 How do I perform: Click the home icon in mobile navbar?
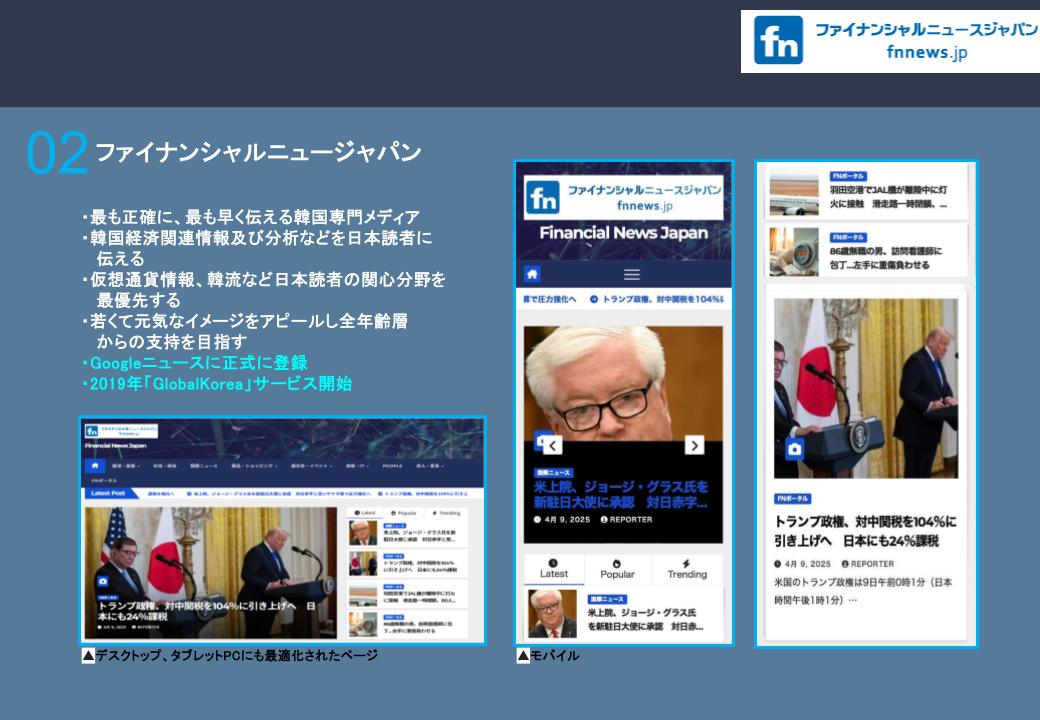point(532,274)
